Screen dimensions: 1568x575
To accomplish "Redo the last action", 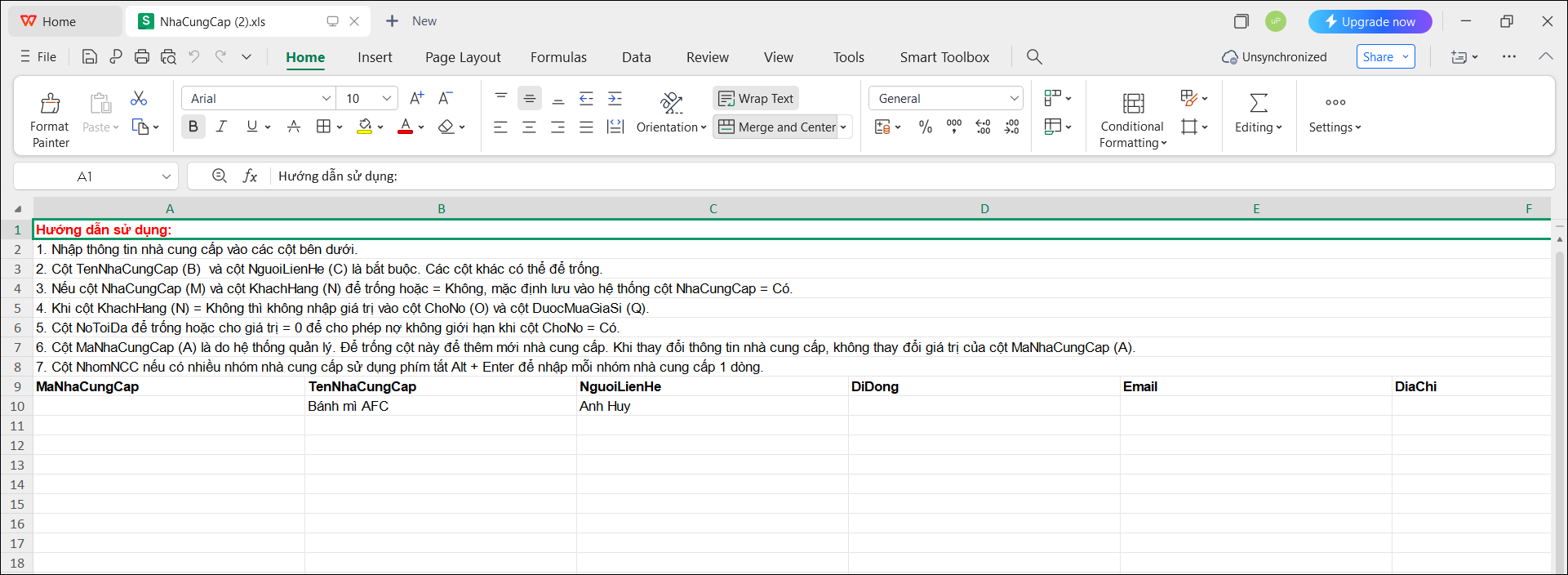I will click(220, 56).
